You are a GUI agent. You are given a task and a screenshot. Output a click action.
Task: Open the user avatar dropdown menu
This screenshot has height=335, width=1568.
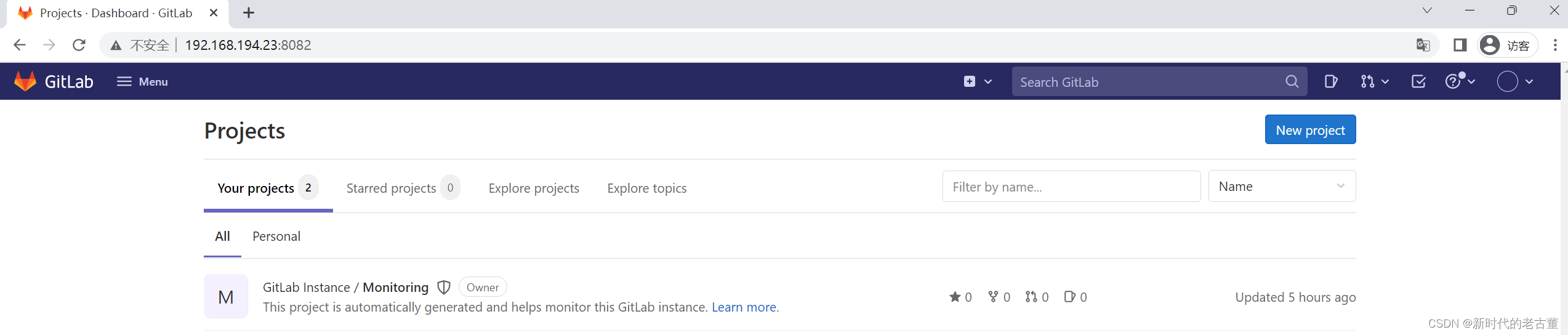pyautogui.click(x=1515, y=81)
